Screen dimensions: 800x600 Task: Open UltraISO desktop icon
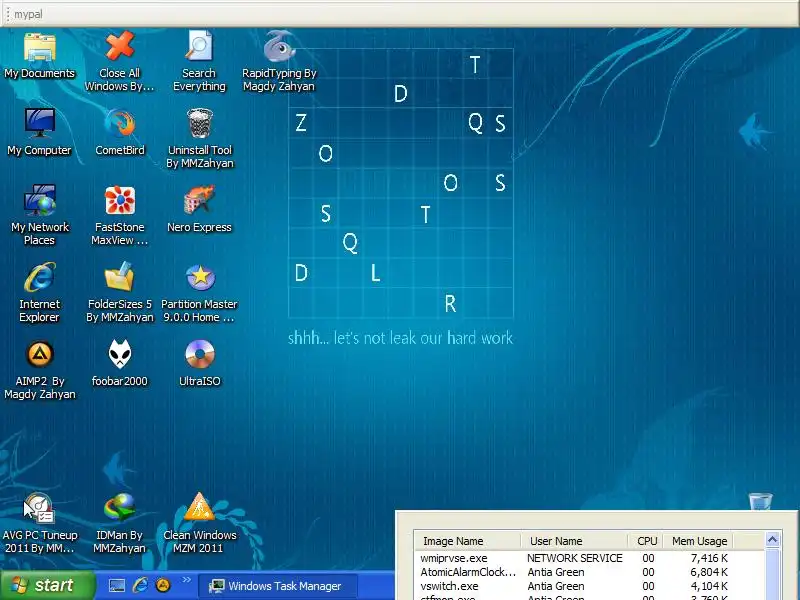click(199, 363)
